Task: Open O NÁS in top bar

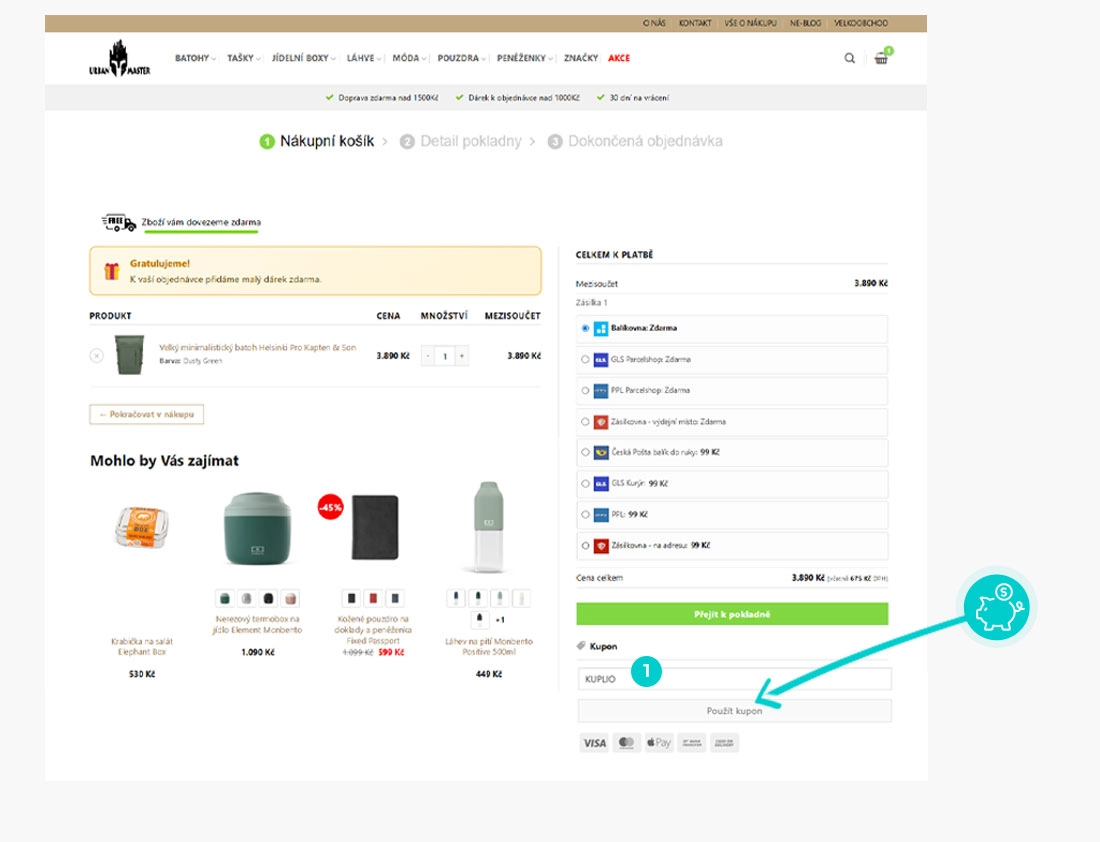Action: tap(654, 23)
